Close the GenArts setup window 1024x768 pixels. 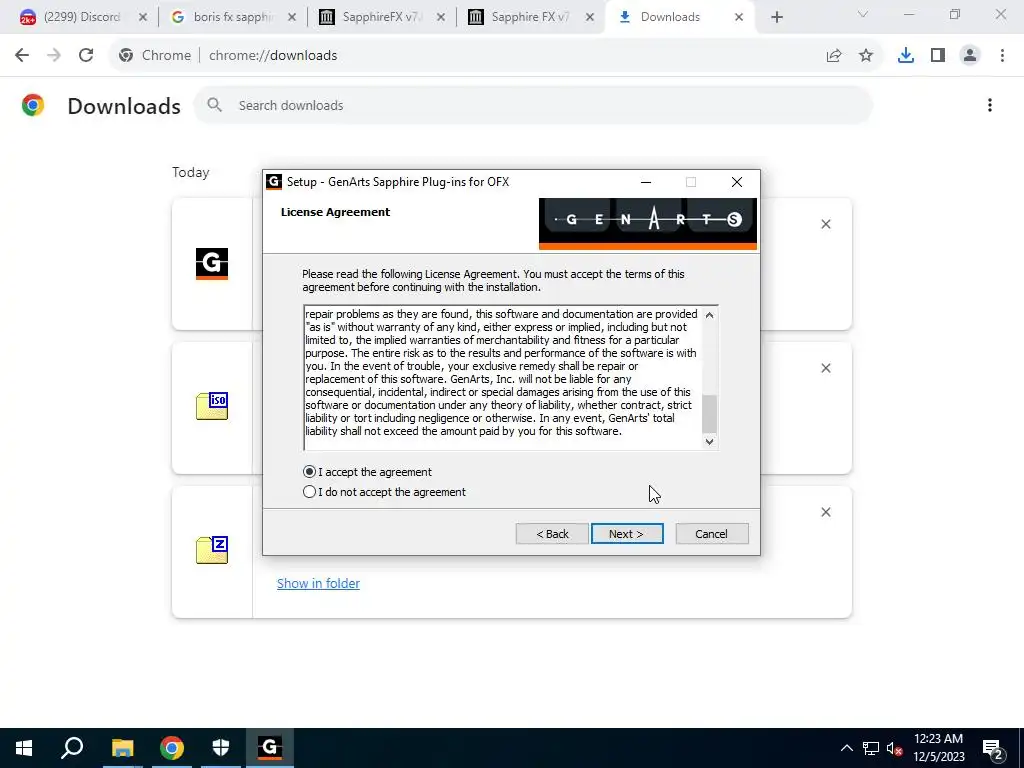[737, 182]
